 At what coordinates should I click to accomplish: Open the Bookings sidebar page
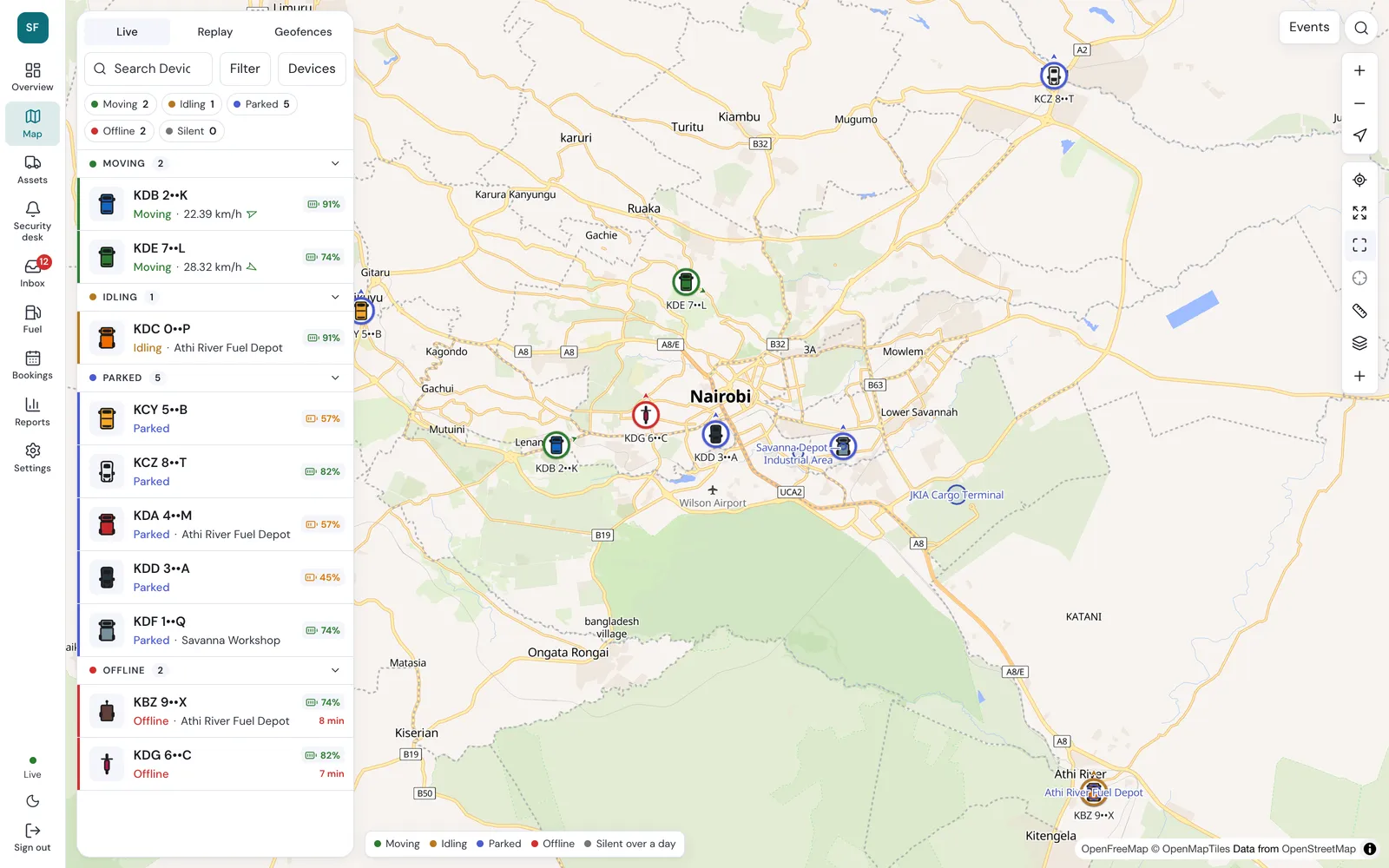32,365
